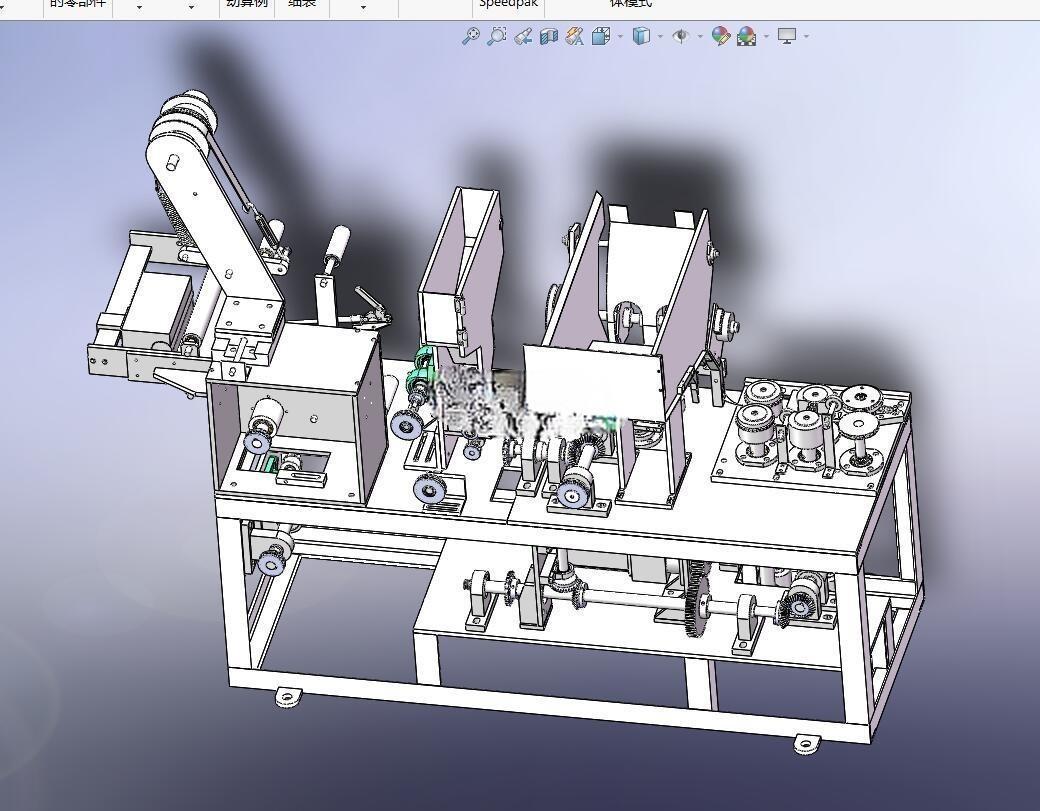The image size is (1040, 811).
Task: Toggle the Hide/Show Items eye icon
Action: point(681,36)
